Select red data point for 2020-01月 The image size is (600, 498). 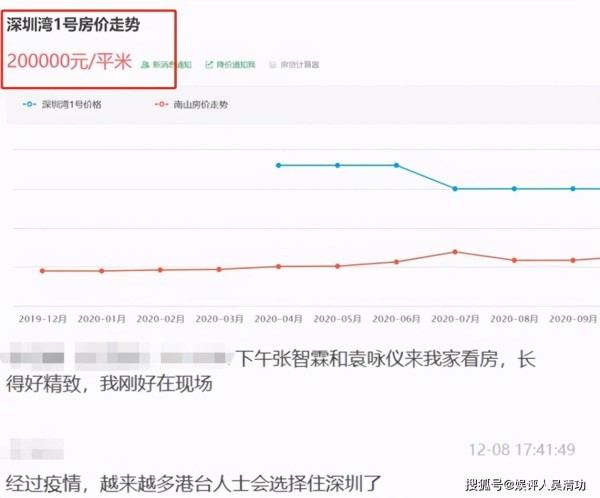click(x=101, y=271)
